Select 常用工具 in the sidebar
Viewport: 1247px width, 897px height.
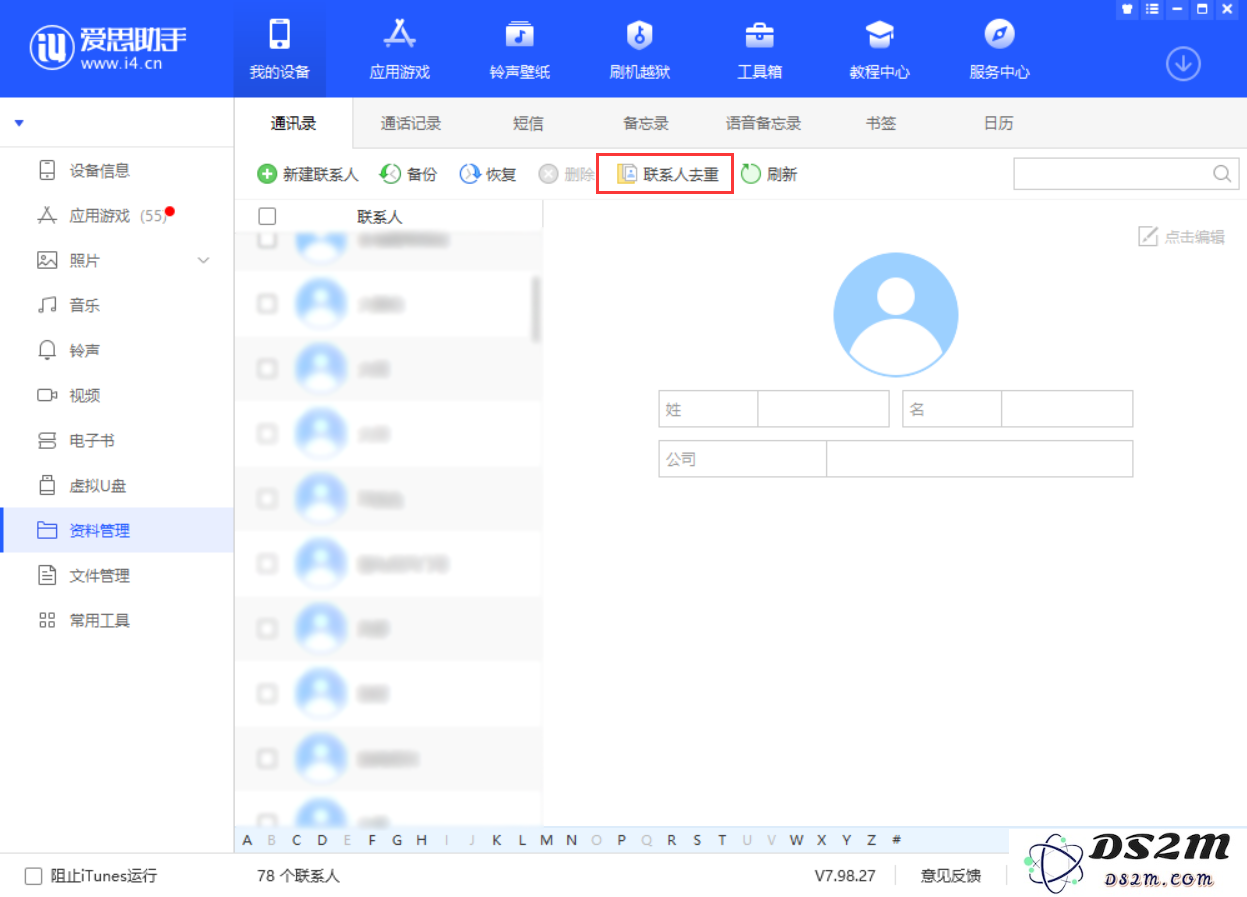[x=117, y=621]
